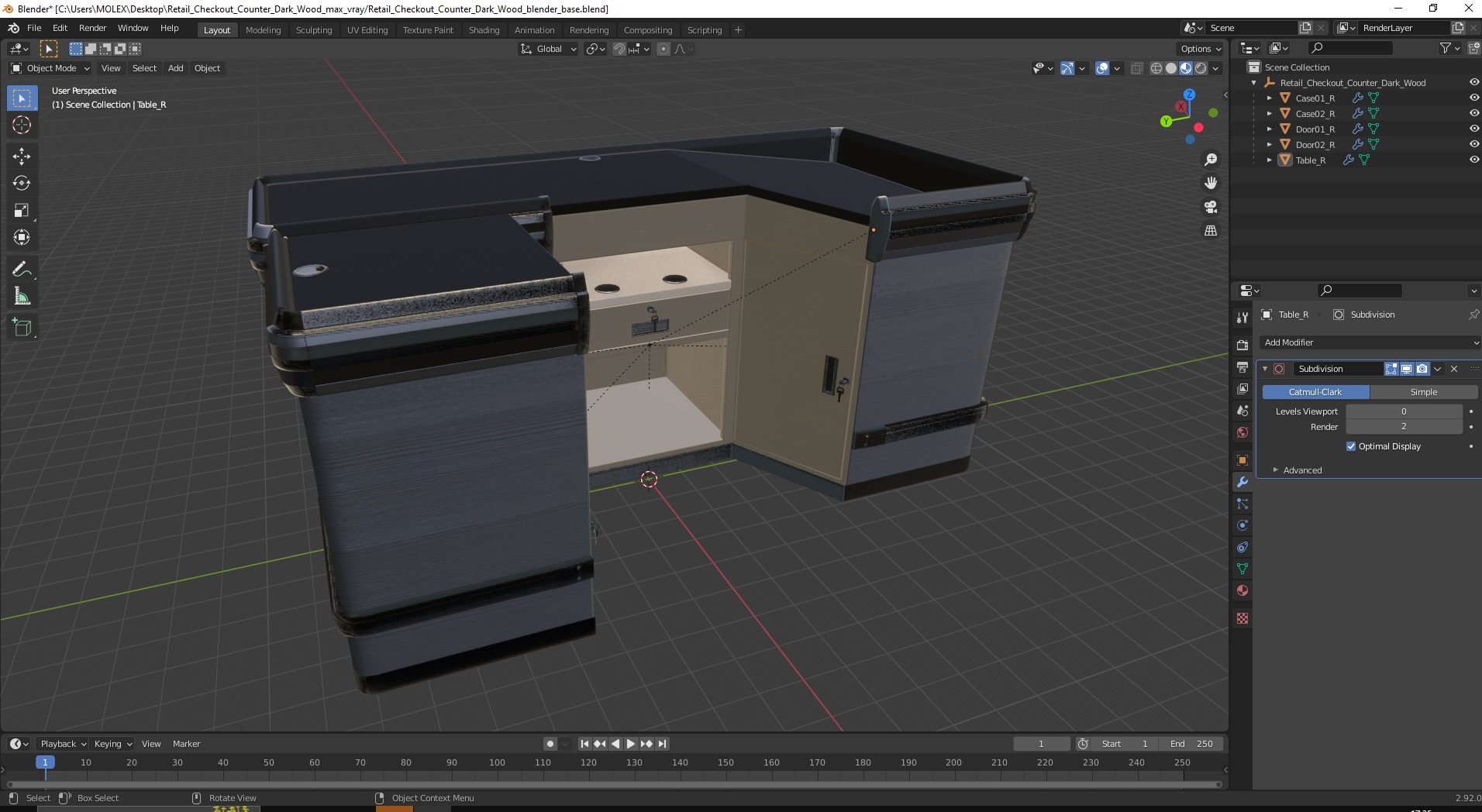Adjust the Render levels slider field

[x=1404, y=427]
